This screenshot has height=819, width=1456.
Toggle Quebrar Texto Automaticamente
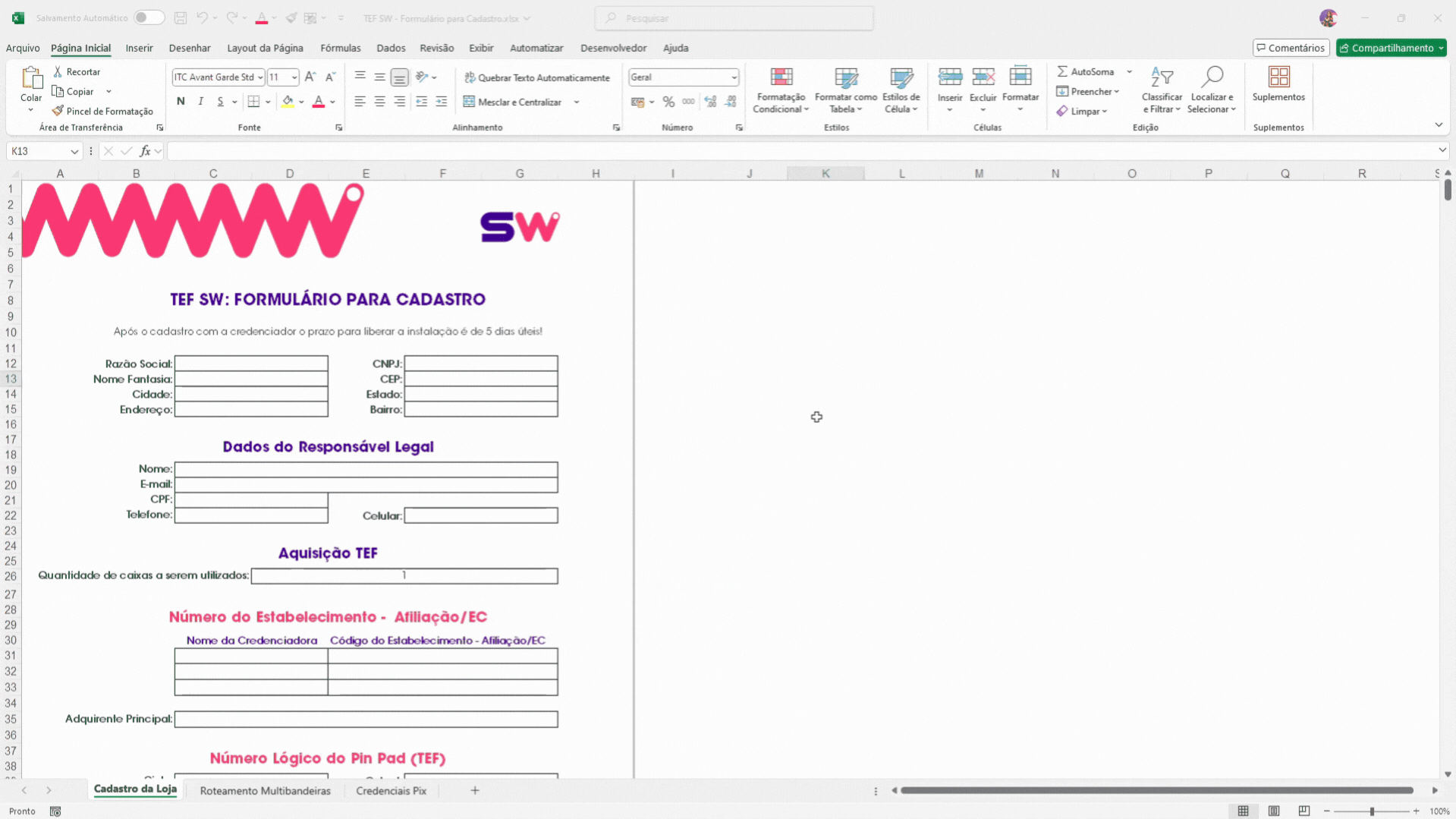[x=536, y=77]
